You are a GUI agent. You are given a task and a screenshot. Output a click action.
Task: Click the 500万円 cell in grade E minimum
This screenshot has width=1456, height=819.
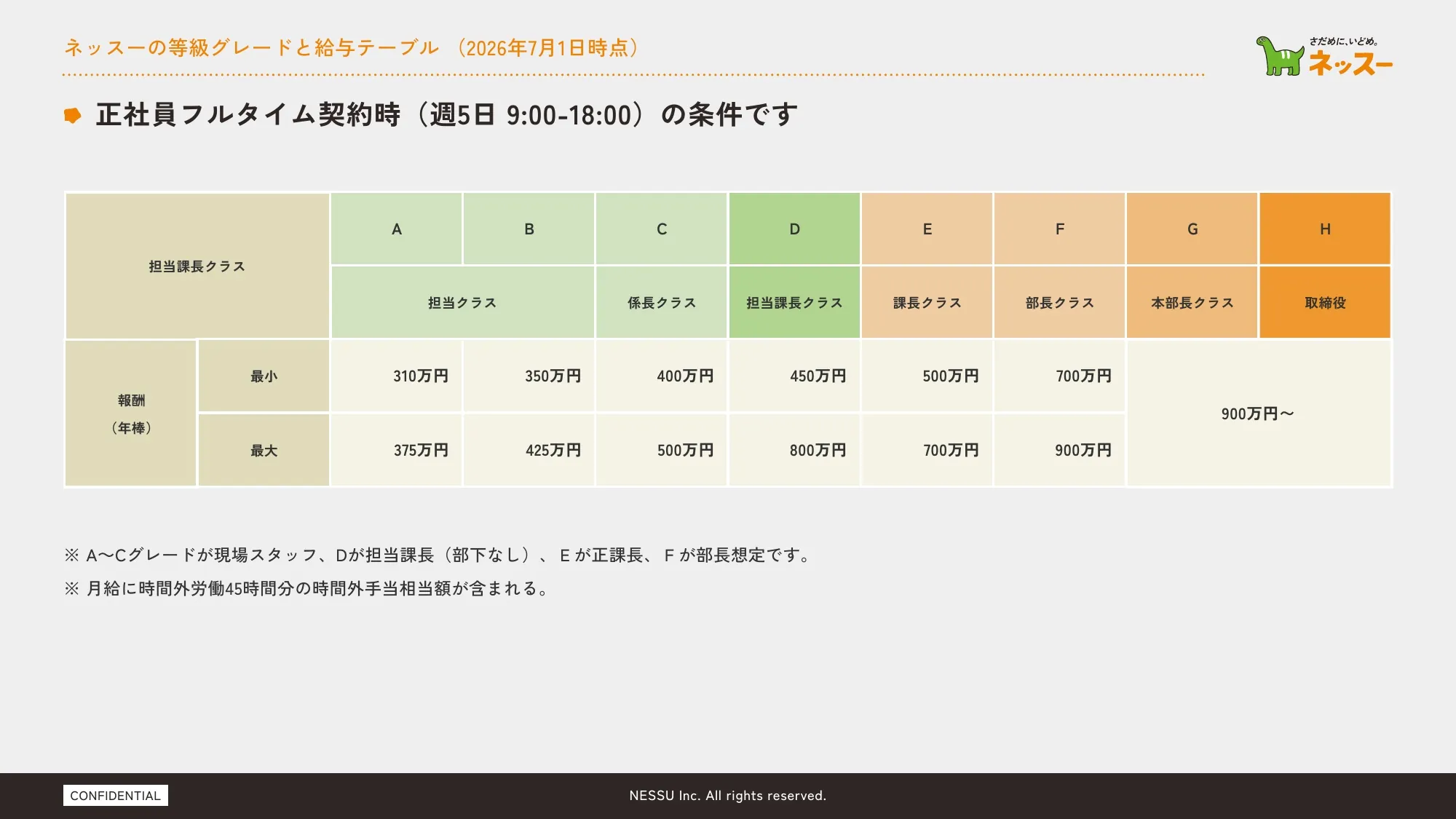(x=927, y=376)
